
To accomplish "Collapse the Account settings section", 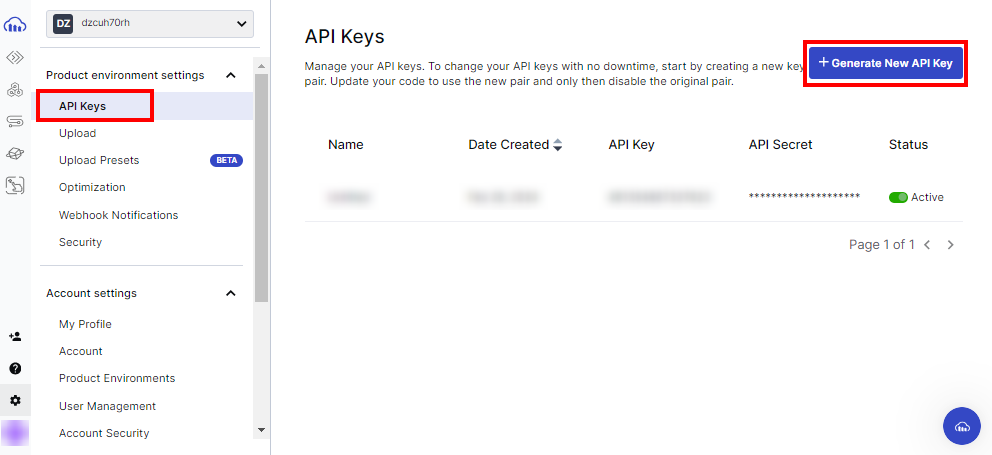I will coord(231,293).
